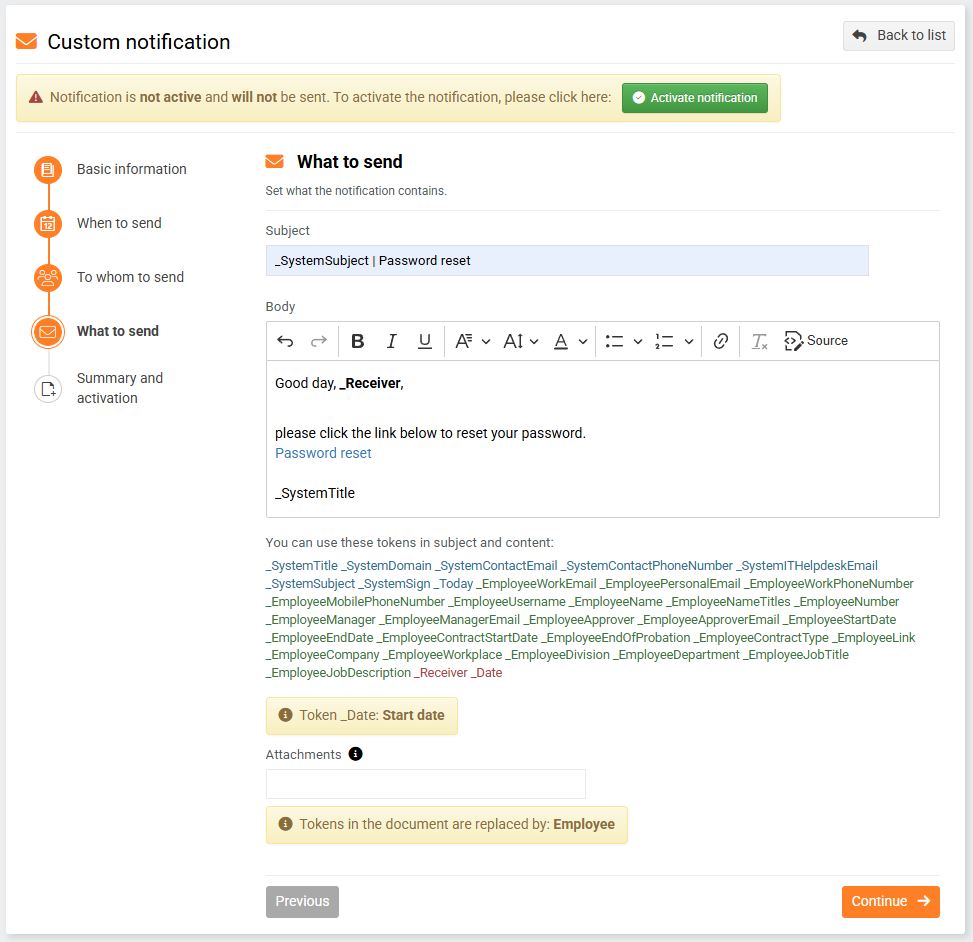This screenshot has width=973, height=942.
Task: Open the Summary and activation step
Action: 119,388
